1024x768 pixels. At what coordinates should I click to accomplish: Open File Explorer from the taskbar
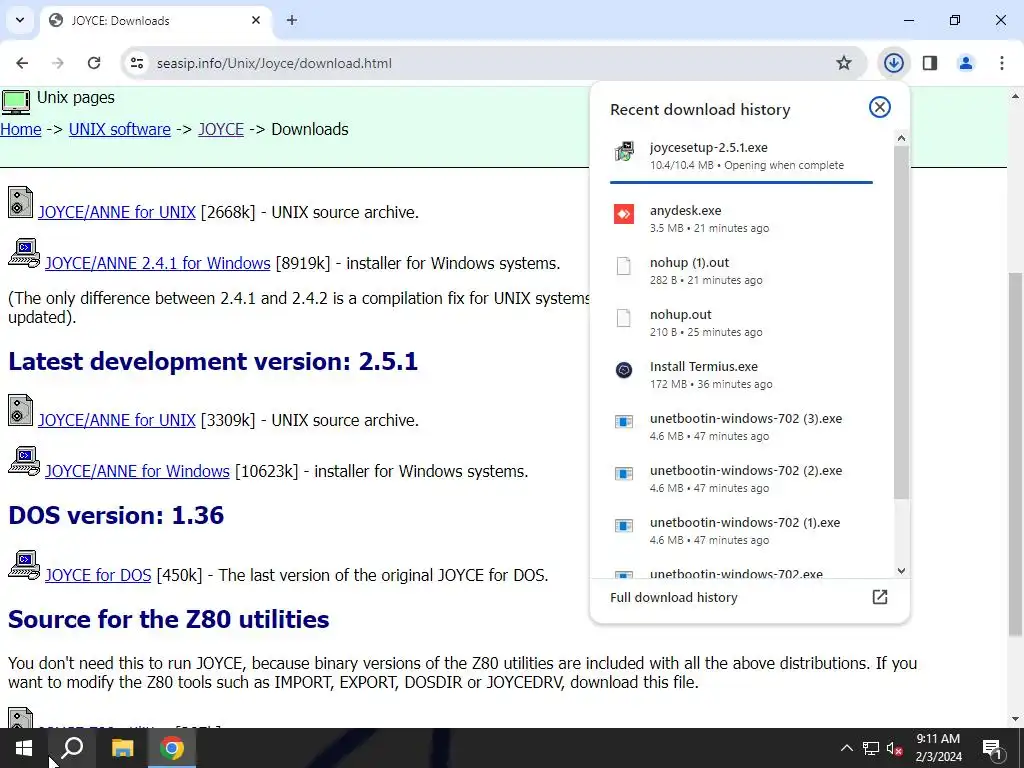click(x=122, y=748)
